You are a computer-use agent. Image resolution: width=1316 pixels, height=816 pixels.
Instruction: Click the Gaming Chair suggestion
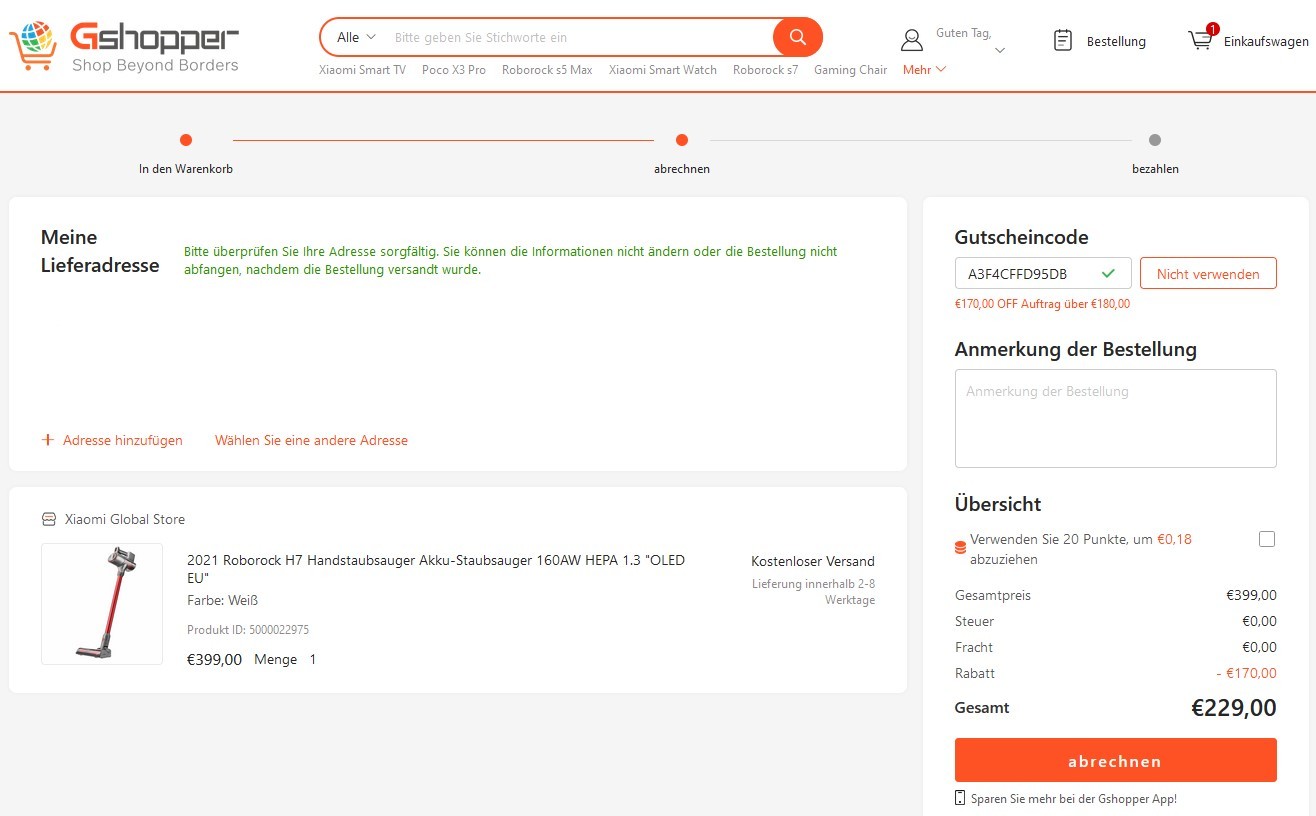[850, 70]
